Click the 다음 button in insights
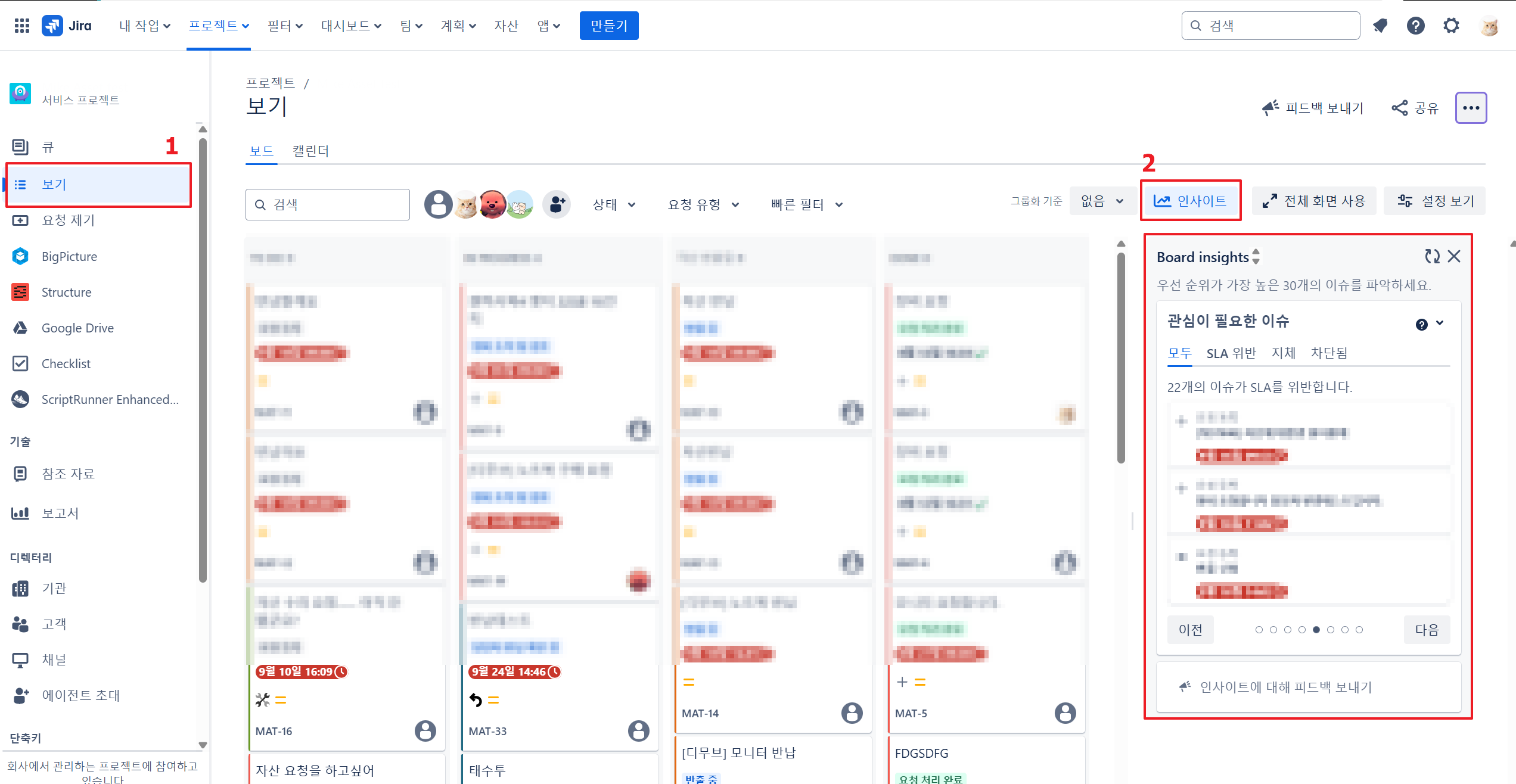 tap(1427, 630)
